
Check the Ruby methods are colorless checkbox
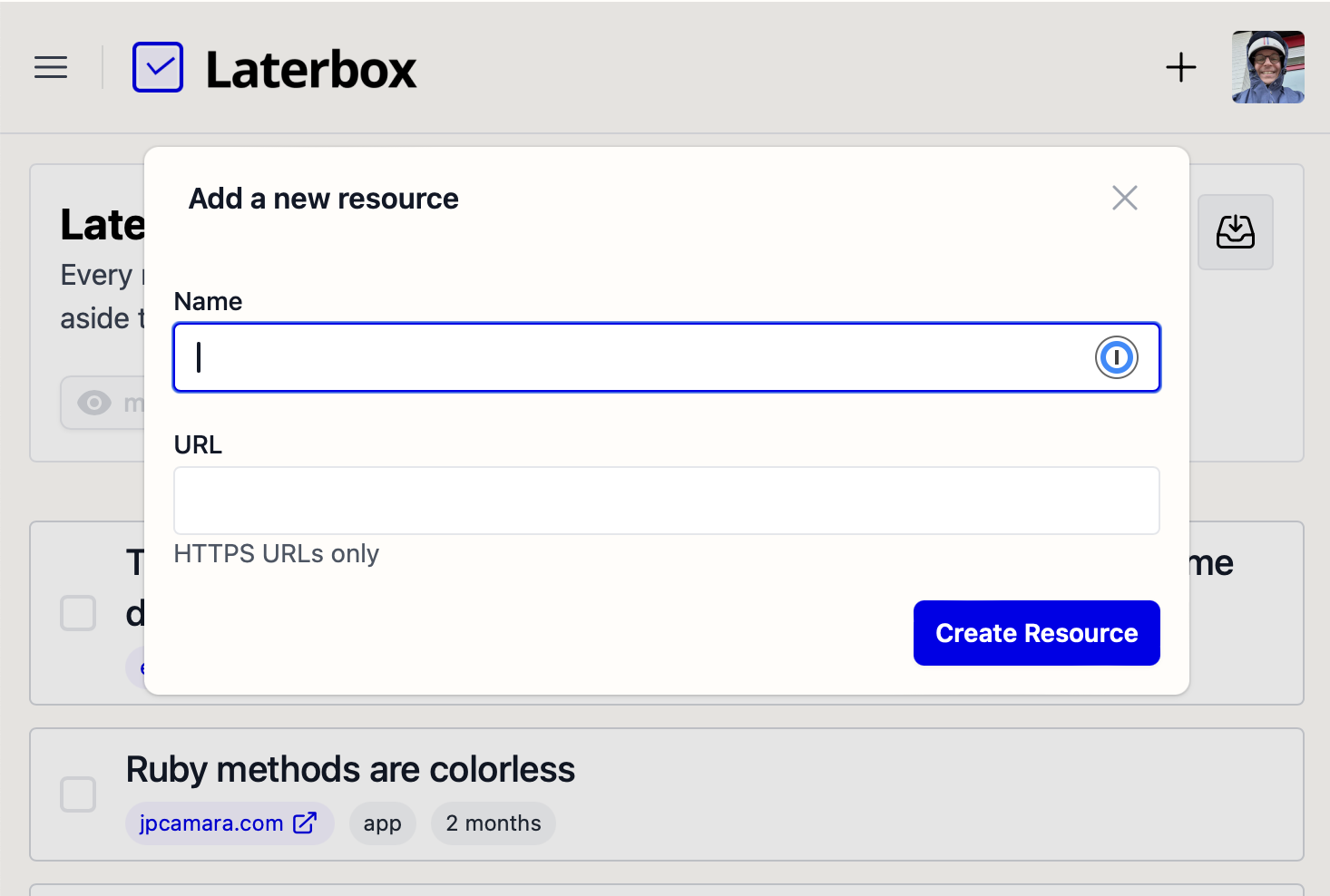click(78, 794)
